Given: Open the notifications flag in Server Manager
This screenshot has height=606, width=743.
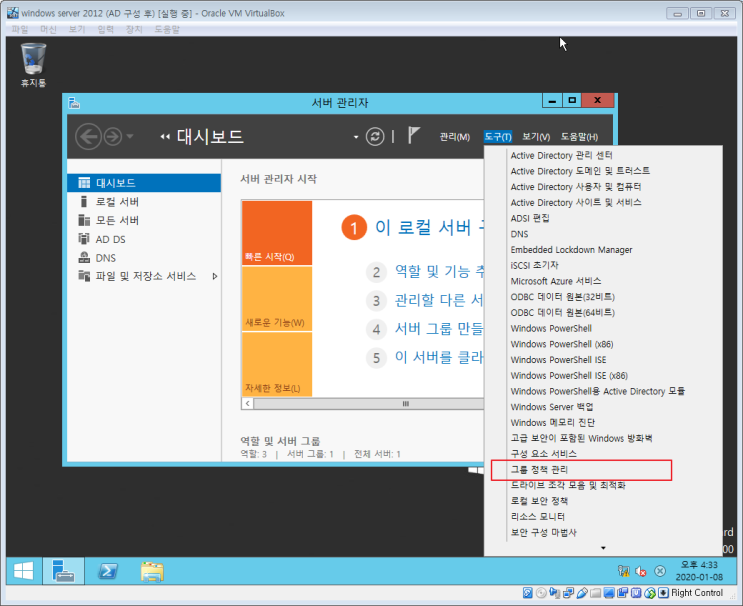Looking at the screenshot, I should [x=413, y=136].
